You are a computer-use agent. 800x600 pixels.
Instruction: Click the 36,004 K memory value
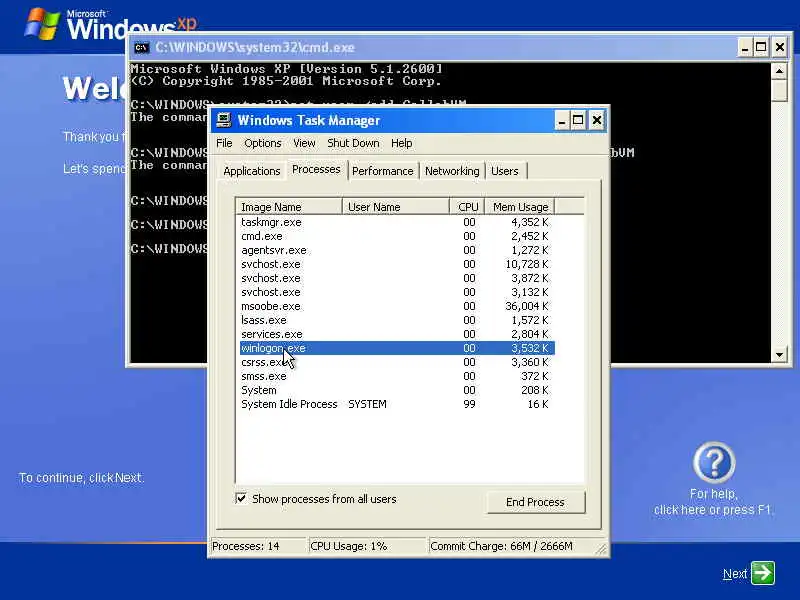click(527, 306)
